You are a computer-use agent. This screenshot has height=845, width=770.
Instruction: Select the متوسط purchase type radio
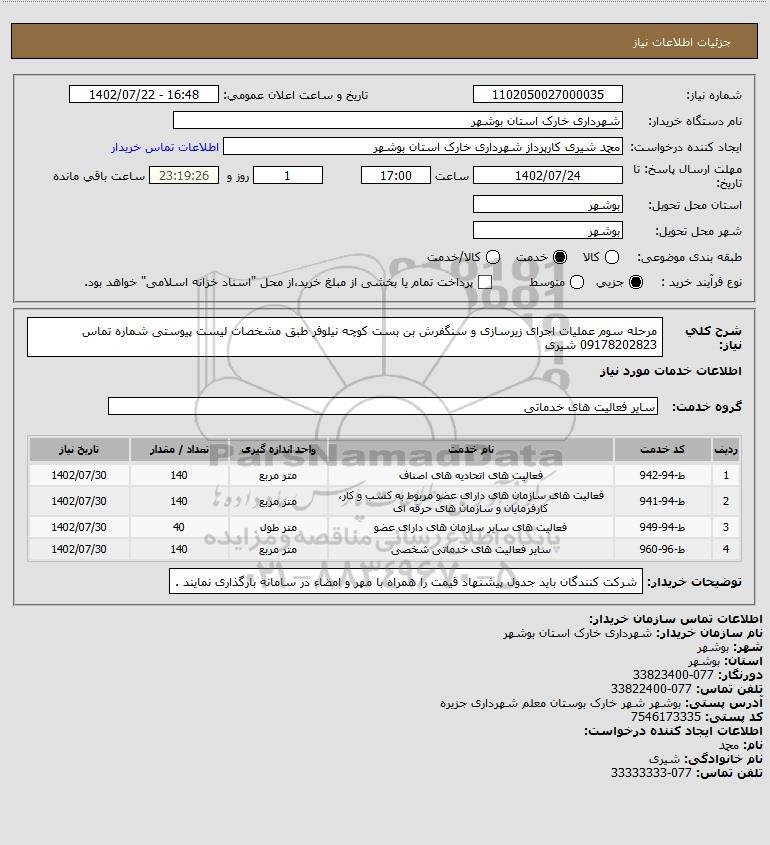click(x=577, y=282)
